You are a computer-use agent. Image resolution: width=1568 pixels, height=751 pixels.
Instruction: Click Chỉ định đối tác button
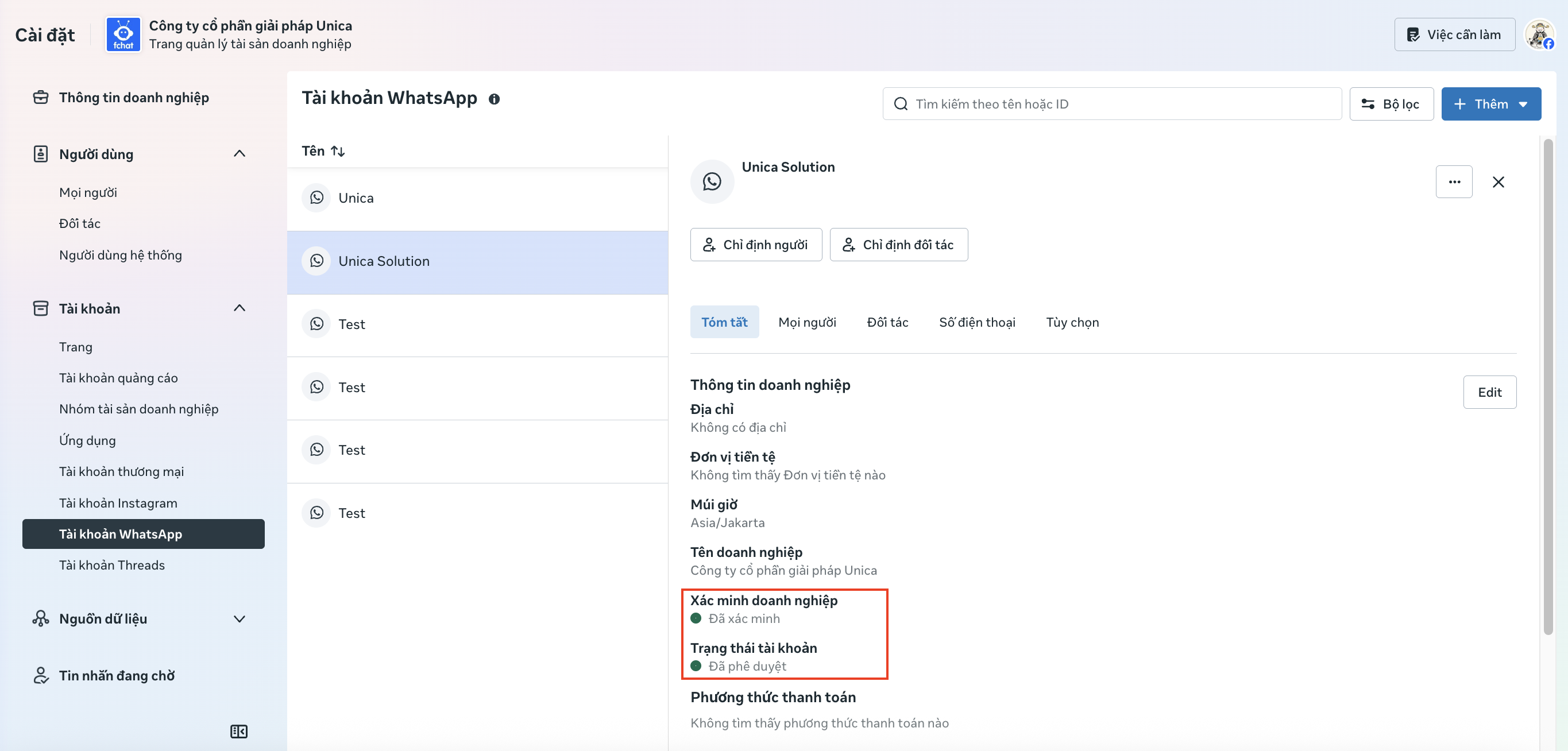pos(898,245)
